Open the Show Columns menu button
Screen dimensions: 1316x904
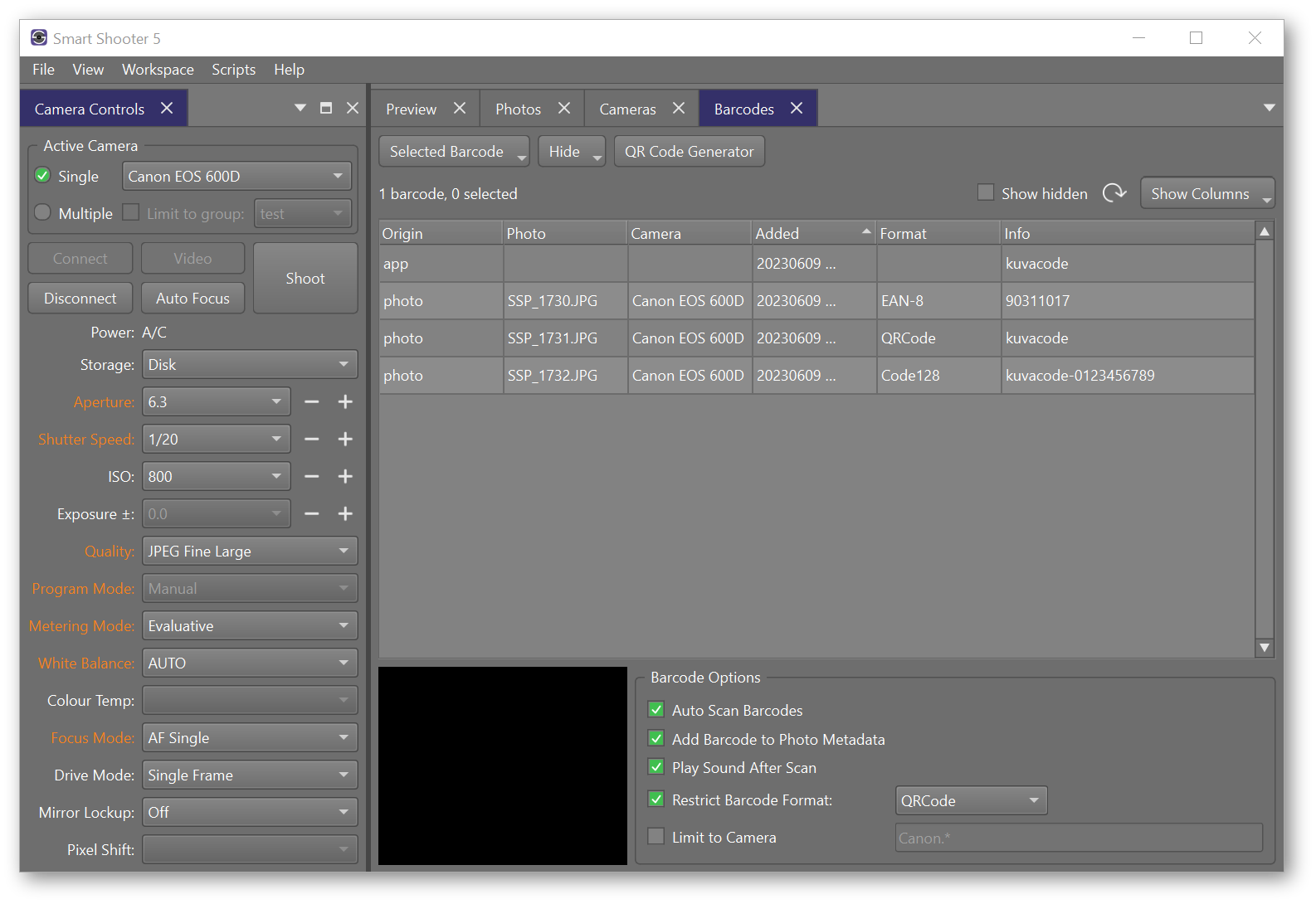pyautogui.click(x=1207, y=193)
